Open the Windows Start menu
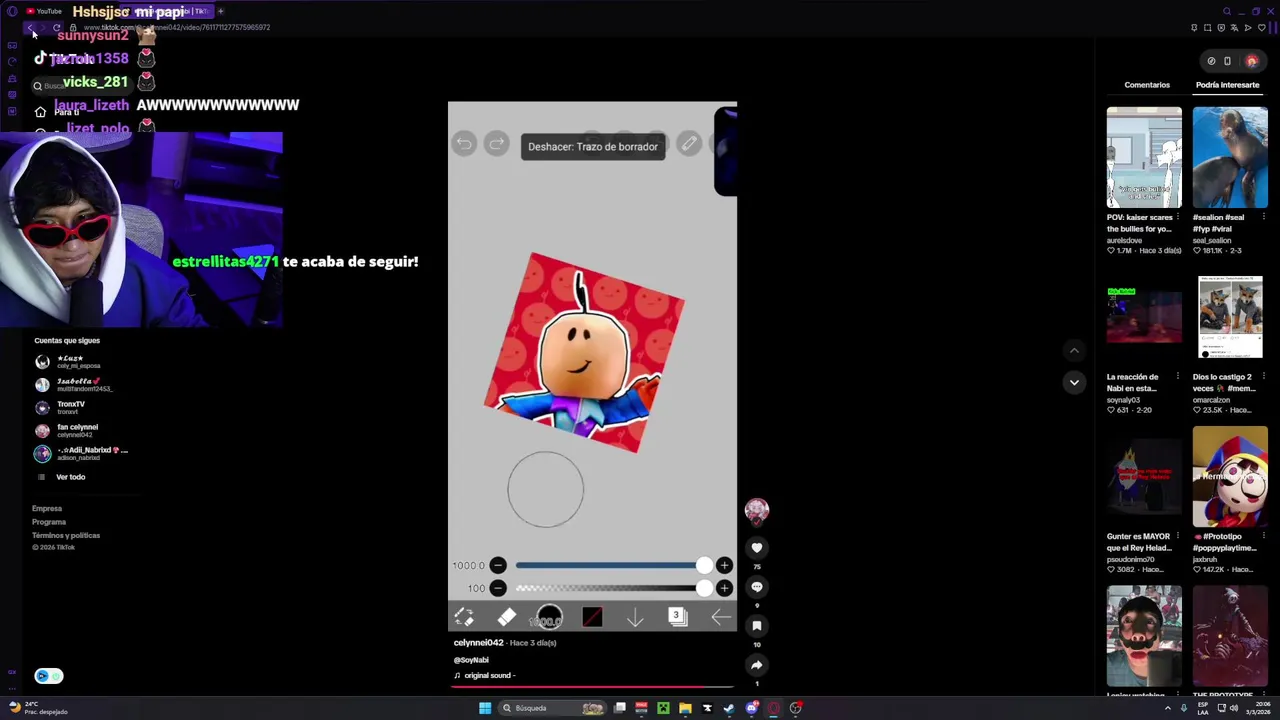 point(485,708)
